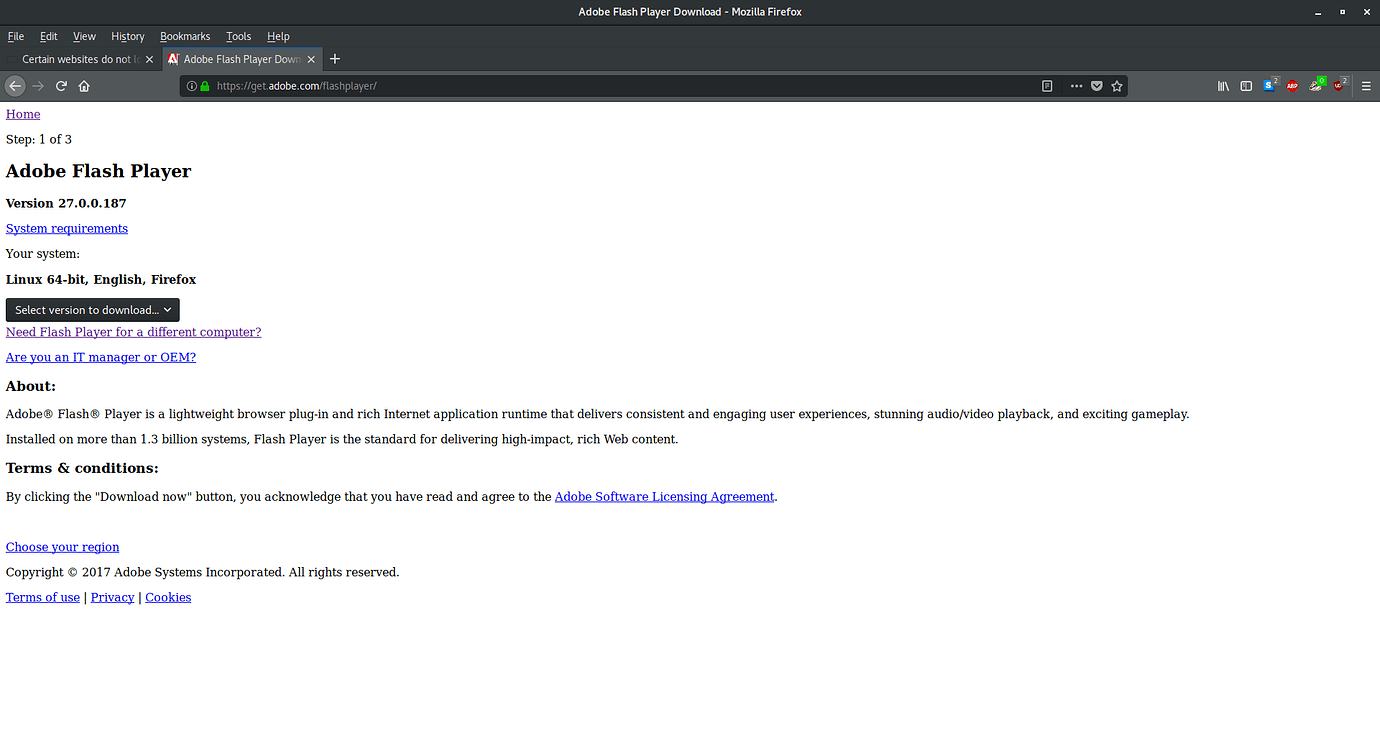Click the green padlock security icon
This screenshot has height=740, width=1380.
coord(205,86)
